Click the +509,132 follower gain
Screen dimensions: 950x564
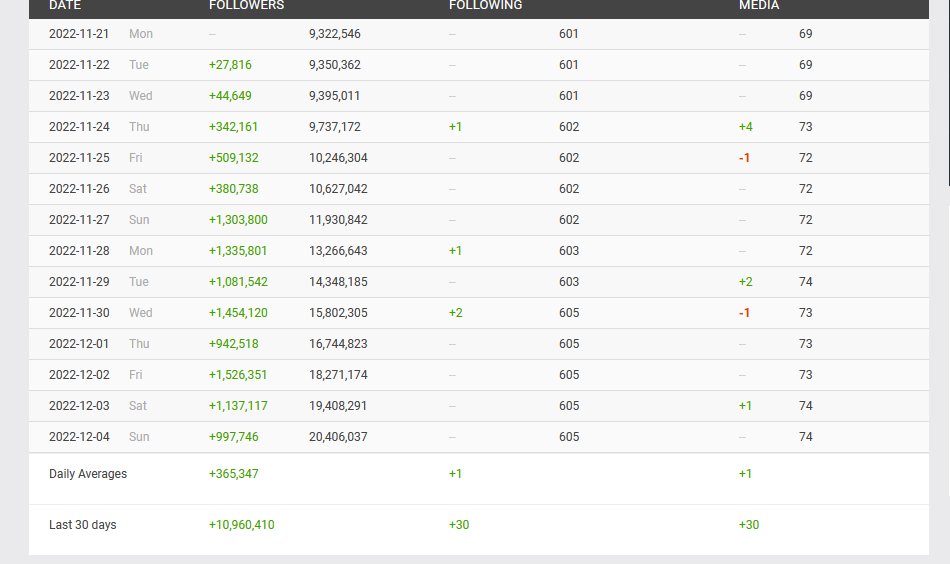pyautogui.click(x=234, y=158)
